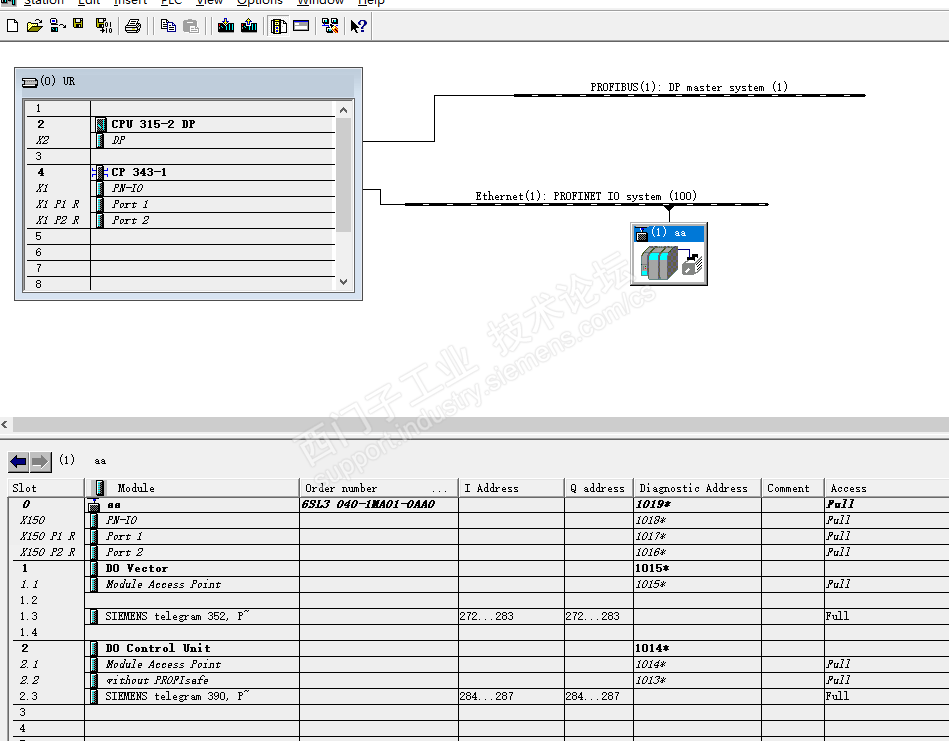The height and width of the screenshot is (741, 949).
Task: Select Port 2 row at X150 P2 R
Action: tap(478, 552)
